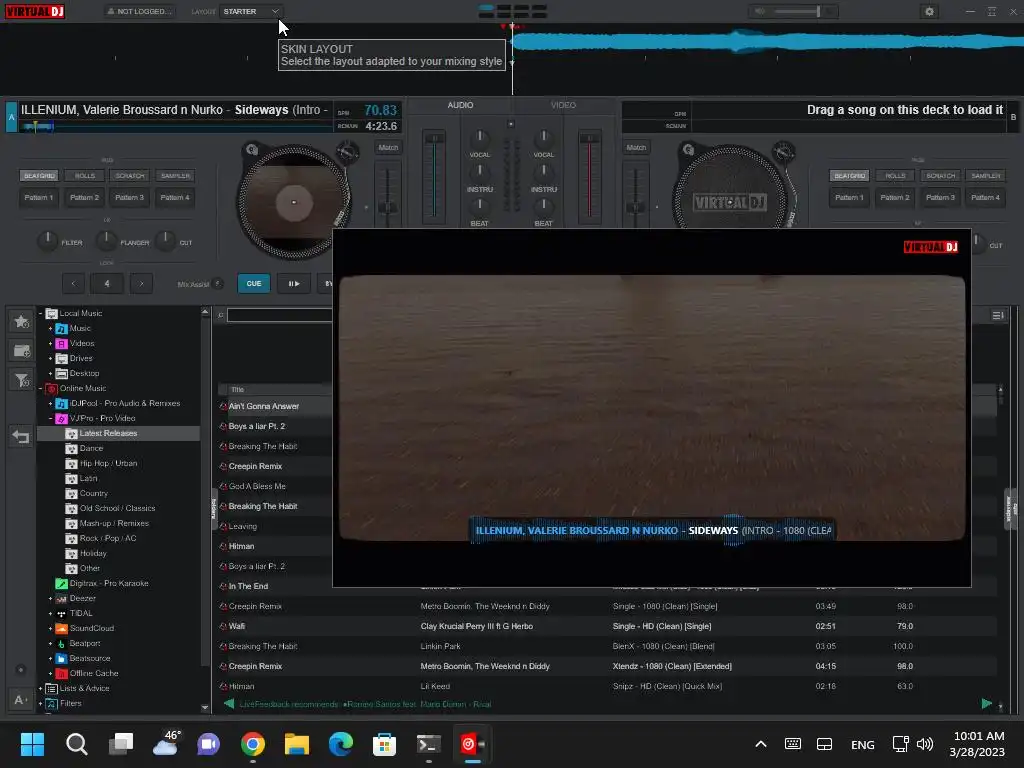Screen dimensions: 1024x768
Task: Click the deck A pitch range knob icon
Action: (347, 152)
